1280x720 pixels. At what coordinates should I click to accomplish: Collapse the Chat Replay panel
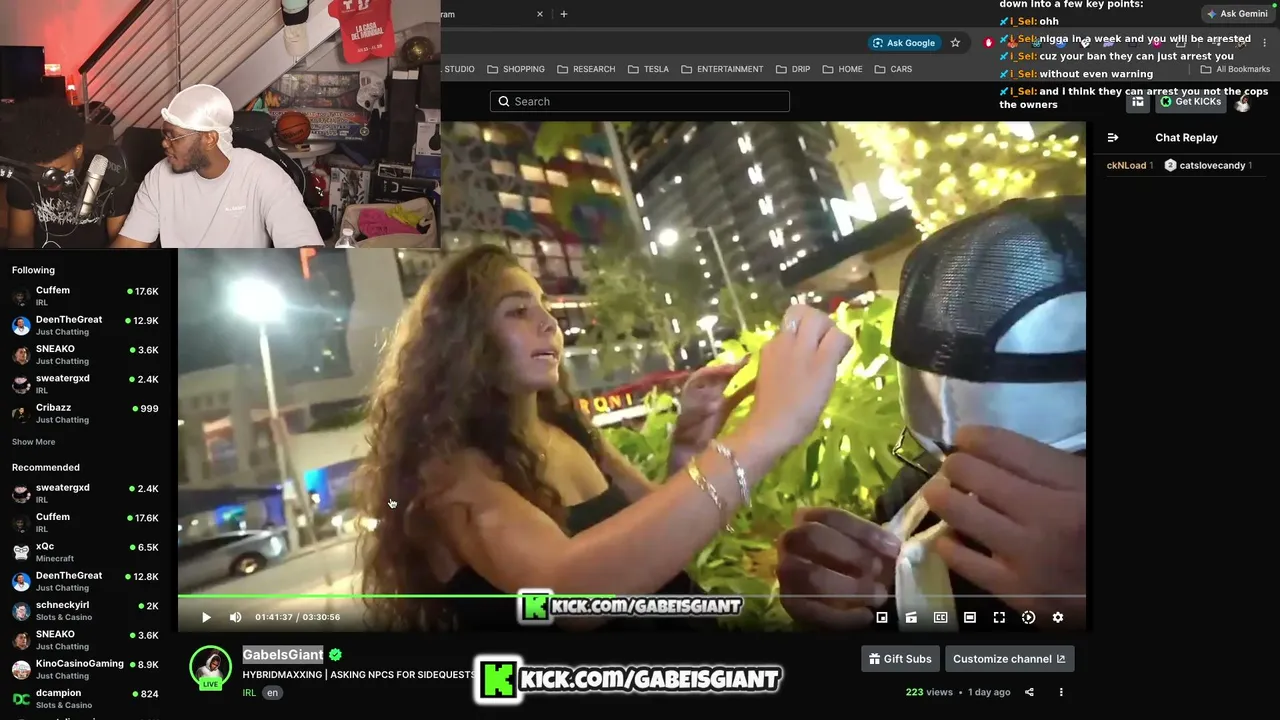coord(1113,138)
